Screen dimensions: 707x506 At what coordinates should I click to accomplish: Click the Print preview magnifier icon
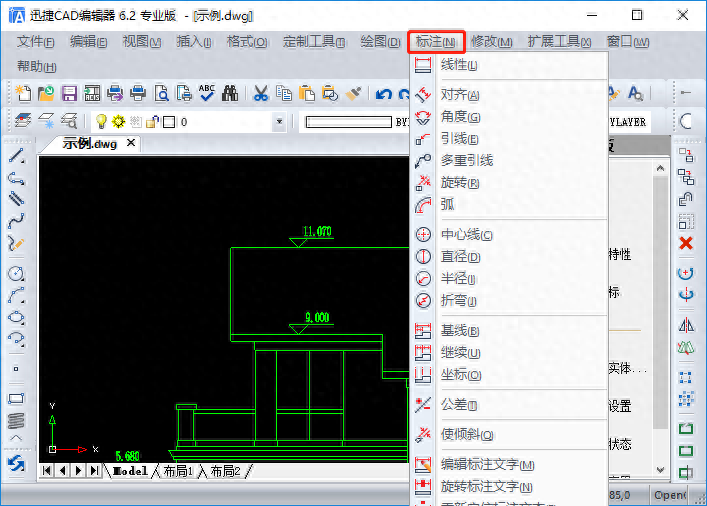point(161,93)
